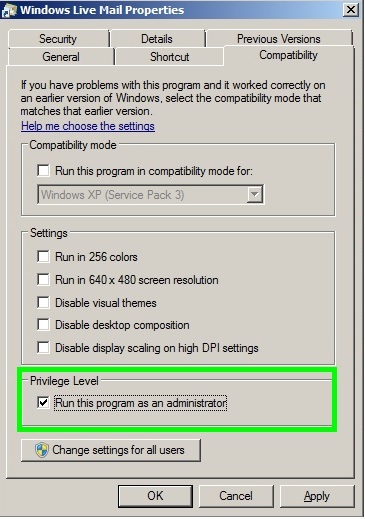365x519 pixels.
Task: Select the General tab
Action: 61,57
